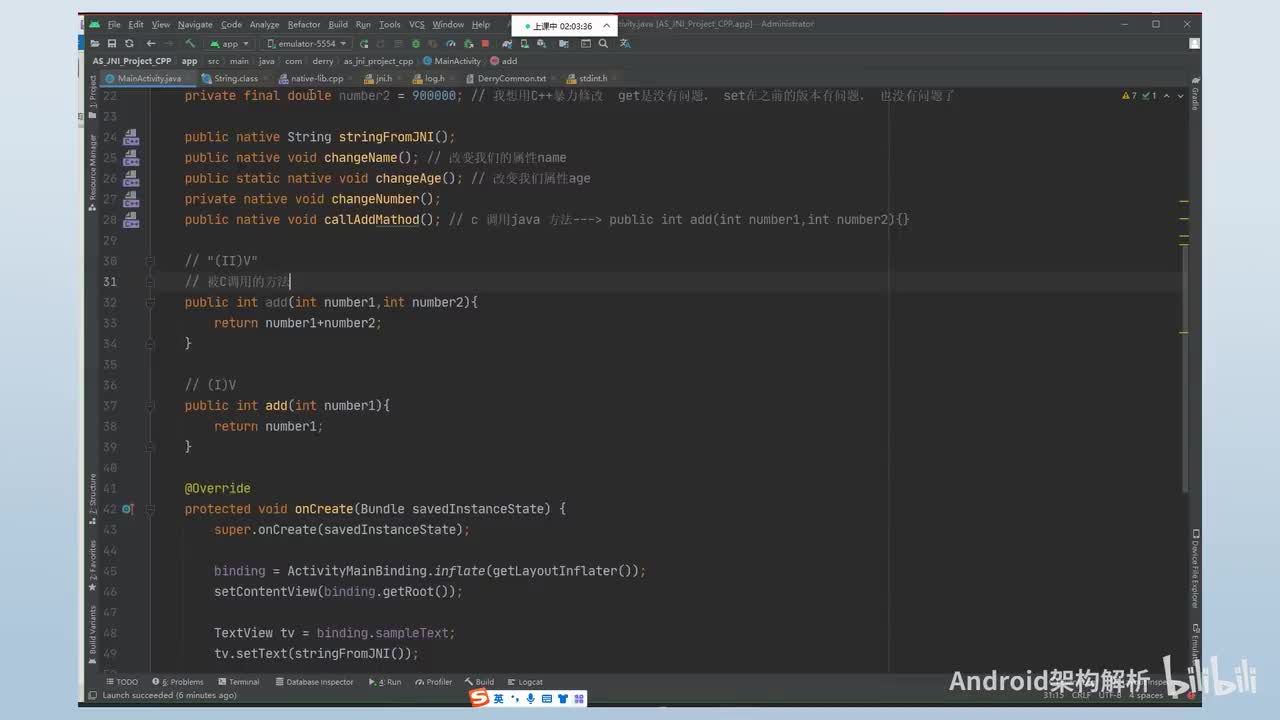Open the Refactor menu

coord(304,24)
